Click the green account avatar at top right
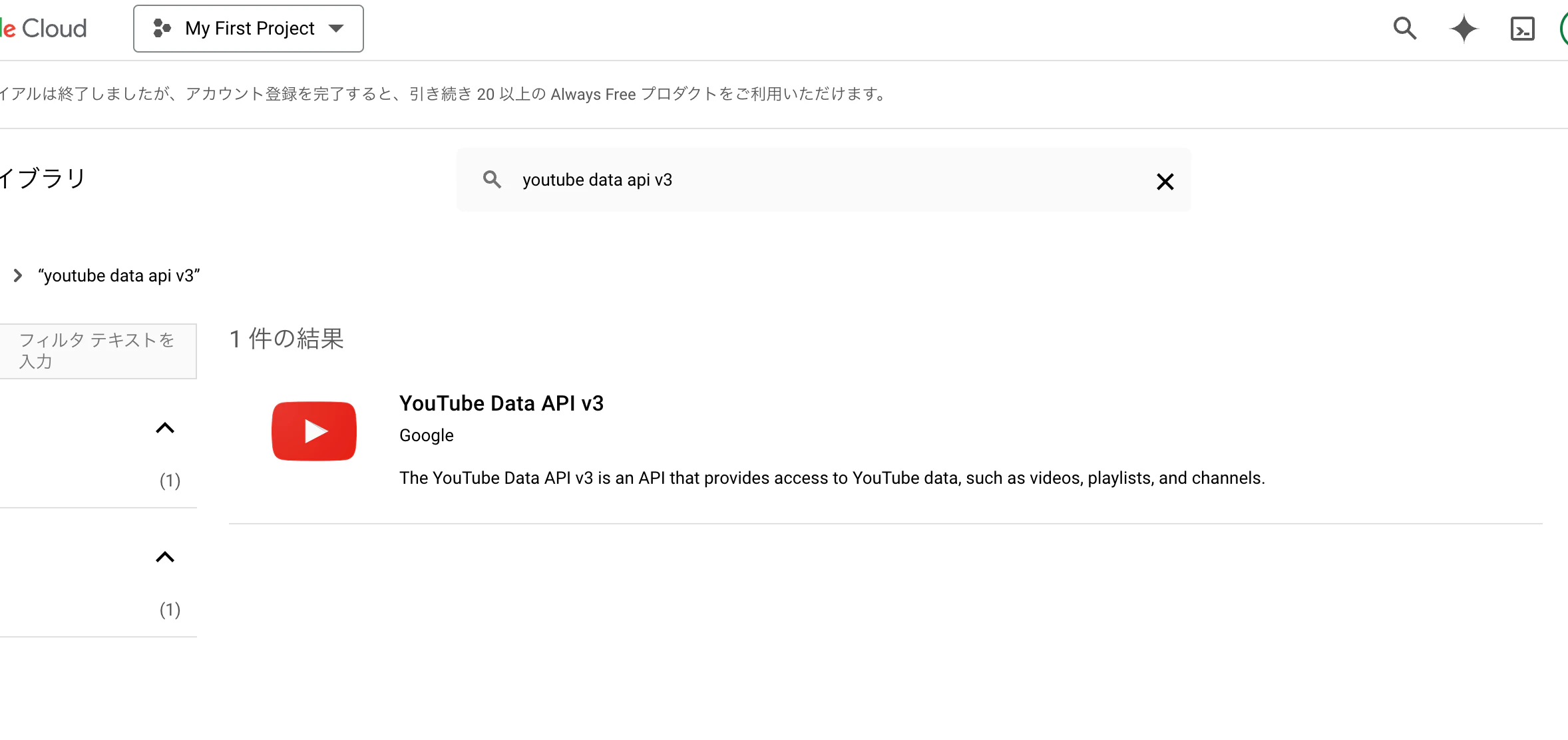The height and width of the screenshot is (740, 1568). click(1563, 29)
